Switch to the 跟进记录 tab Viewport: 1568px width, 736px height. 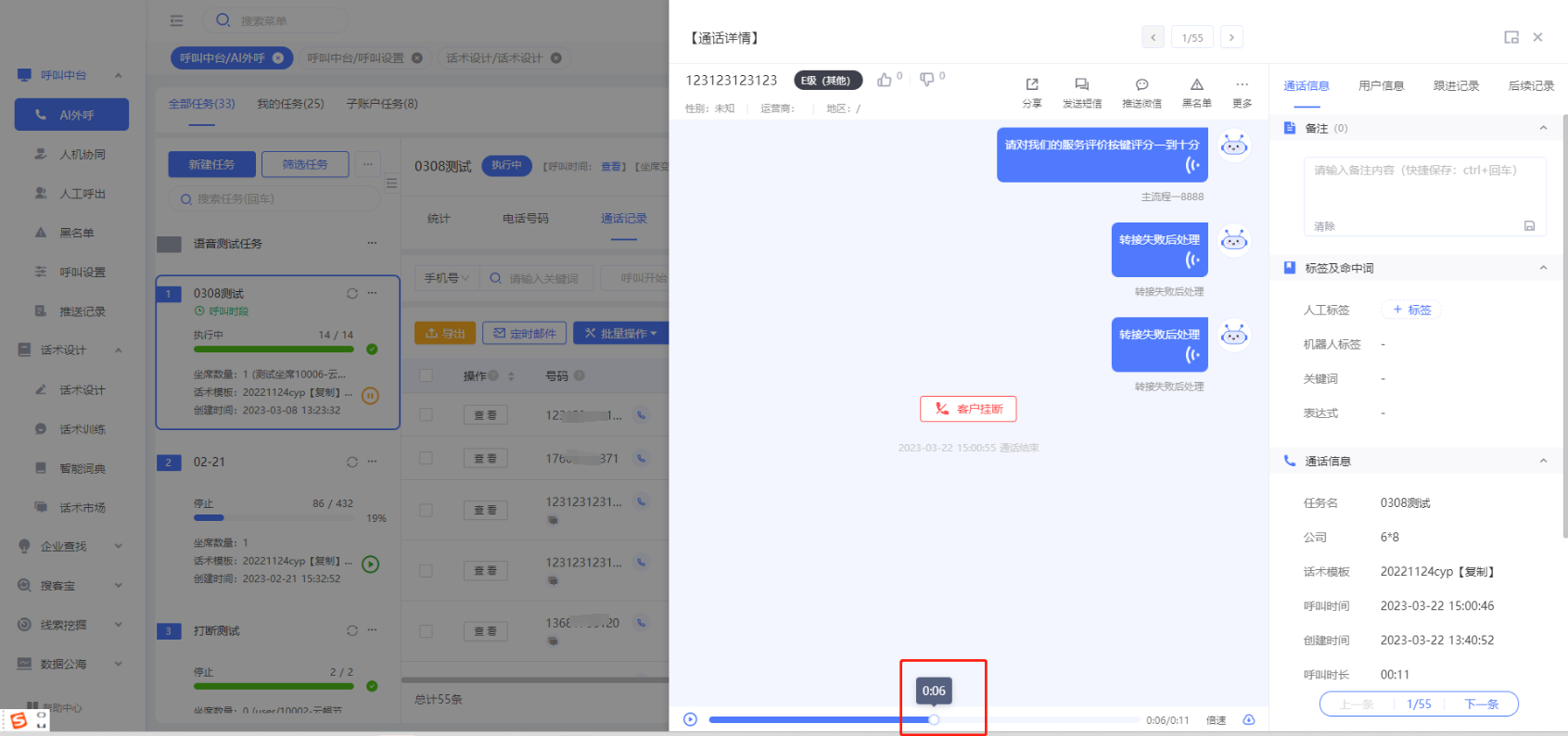1456,86
